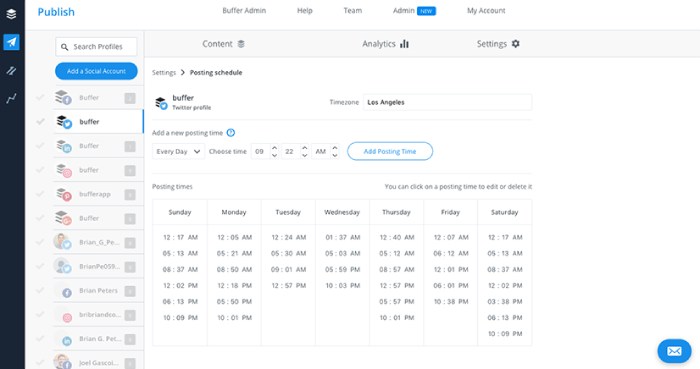Click the Publish title link

coord(56,12)
